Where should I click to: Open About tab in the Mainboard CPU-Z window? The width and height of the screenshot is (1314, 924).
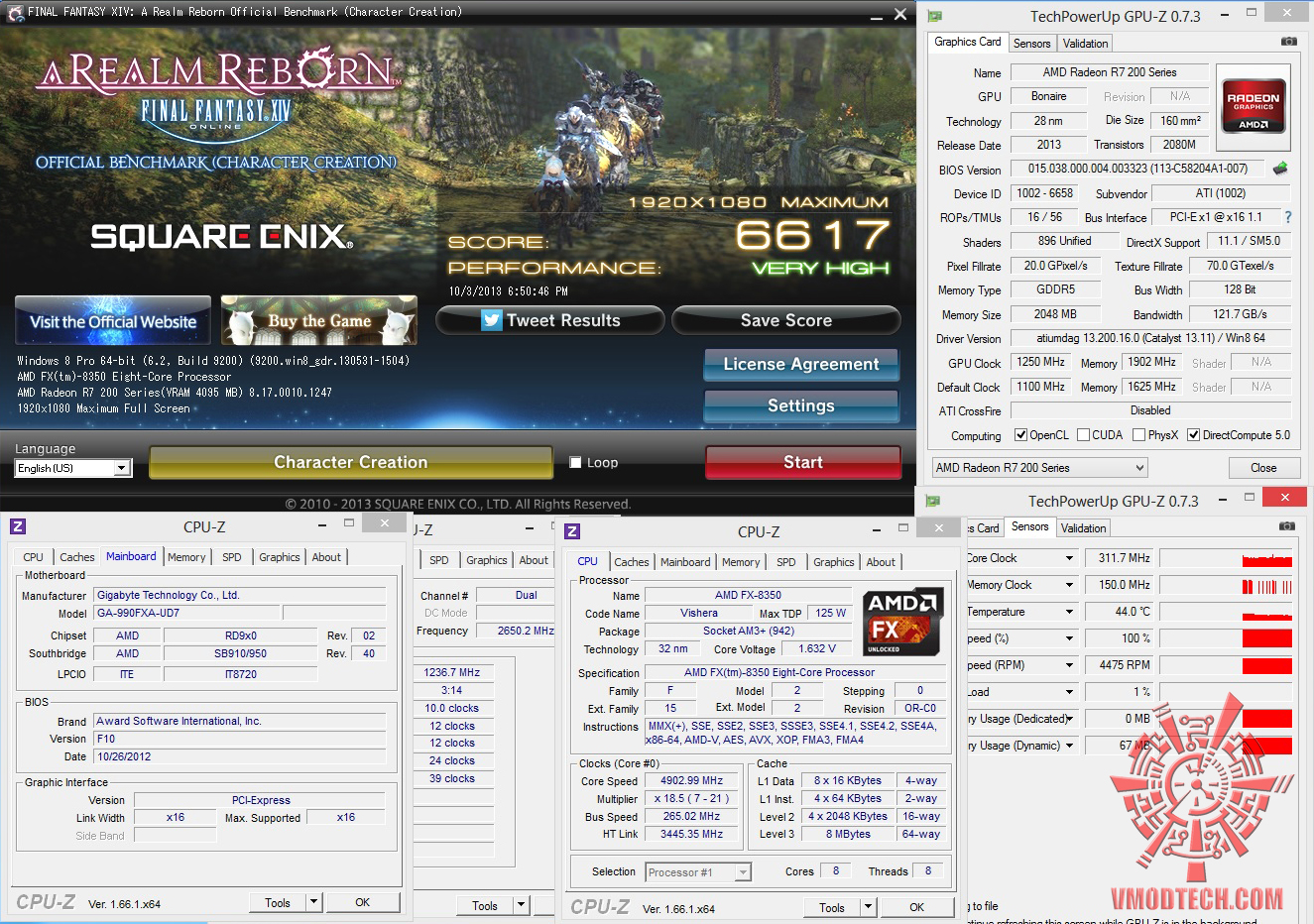(x=326, y=557)
